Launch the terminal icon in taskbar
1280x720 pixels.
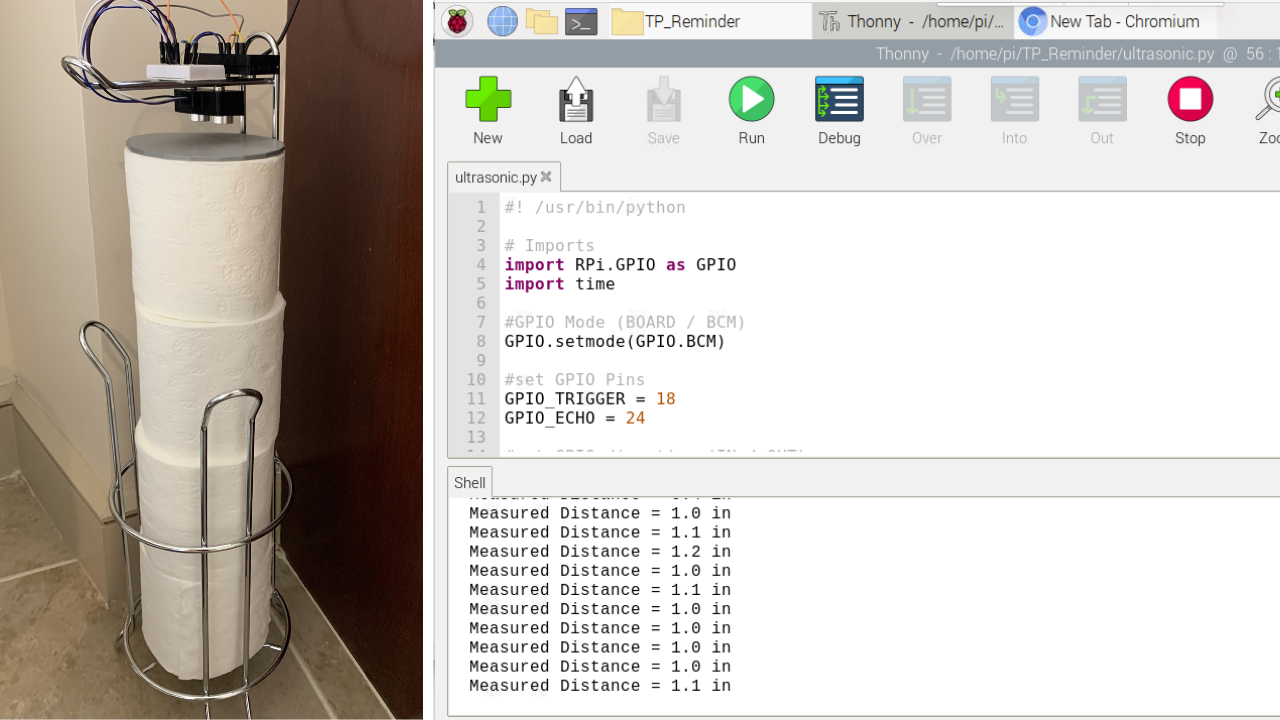tap(581, 21)
